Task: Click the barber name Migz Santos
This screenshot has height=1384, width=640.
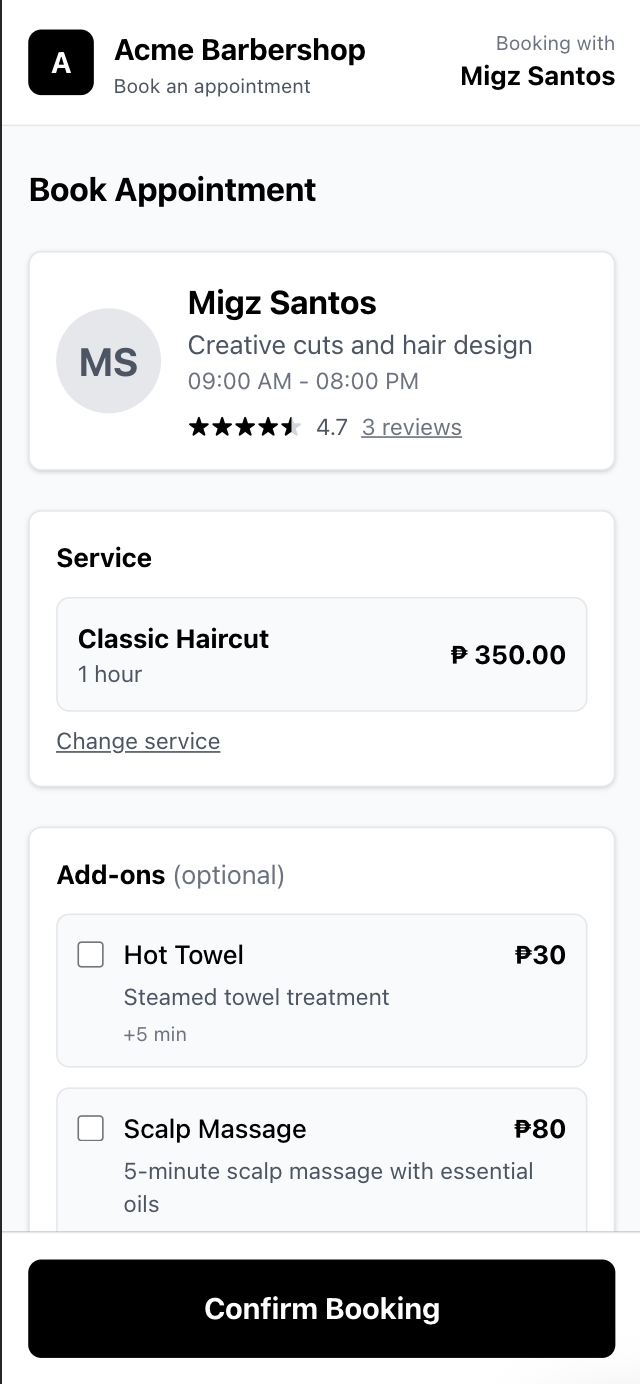Action: [281, 303]
